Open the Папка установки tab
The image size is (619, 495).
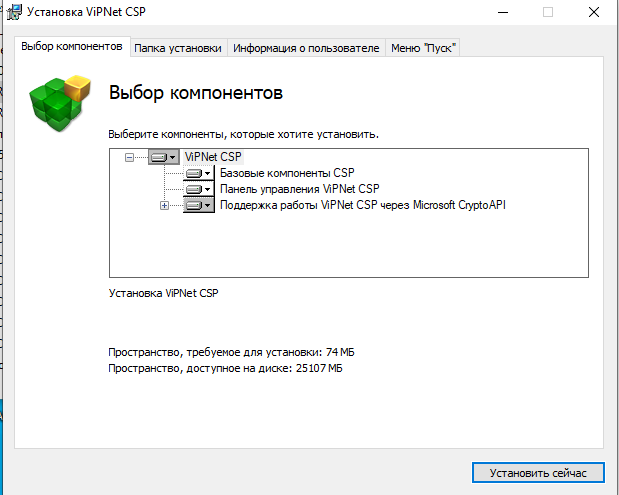coord(179,48)
